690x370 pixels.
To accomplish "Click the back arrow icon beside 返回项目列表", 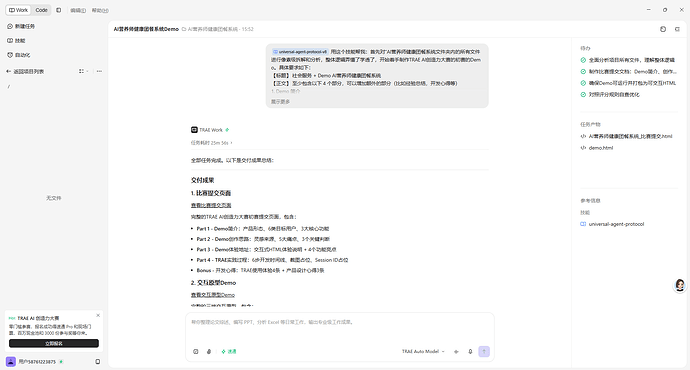I will coord(8,71).
